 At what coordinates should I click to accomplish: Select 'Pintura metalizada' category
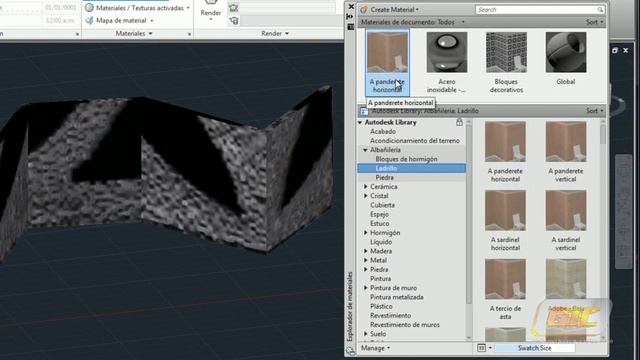(396, 297)
